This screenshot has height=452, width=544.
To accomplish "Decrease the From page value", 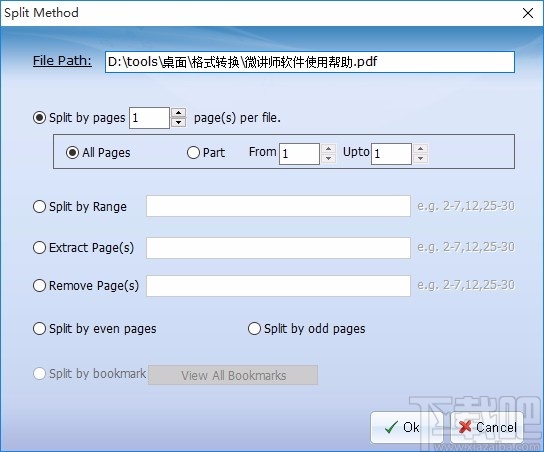I will click(328, 159).
